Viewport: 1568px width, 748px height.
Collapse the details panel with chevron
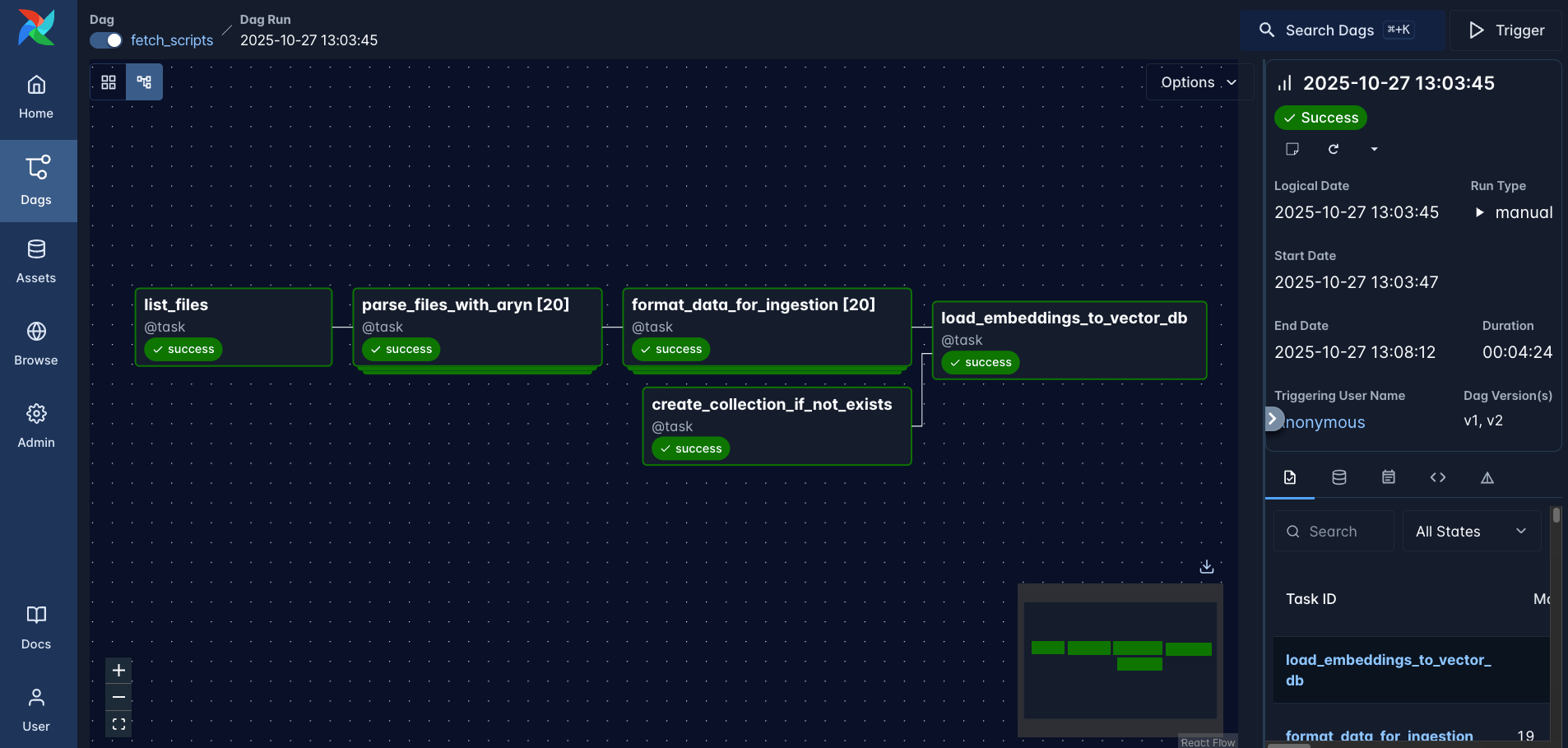pos(1273,419)
